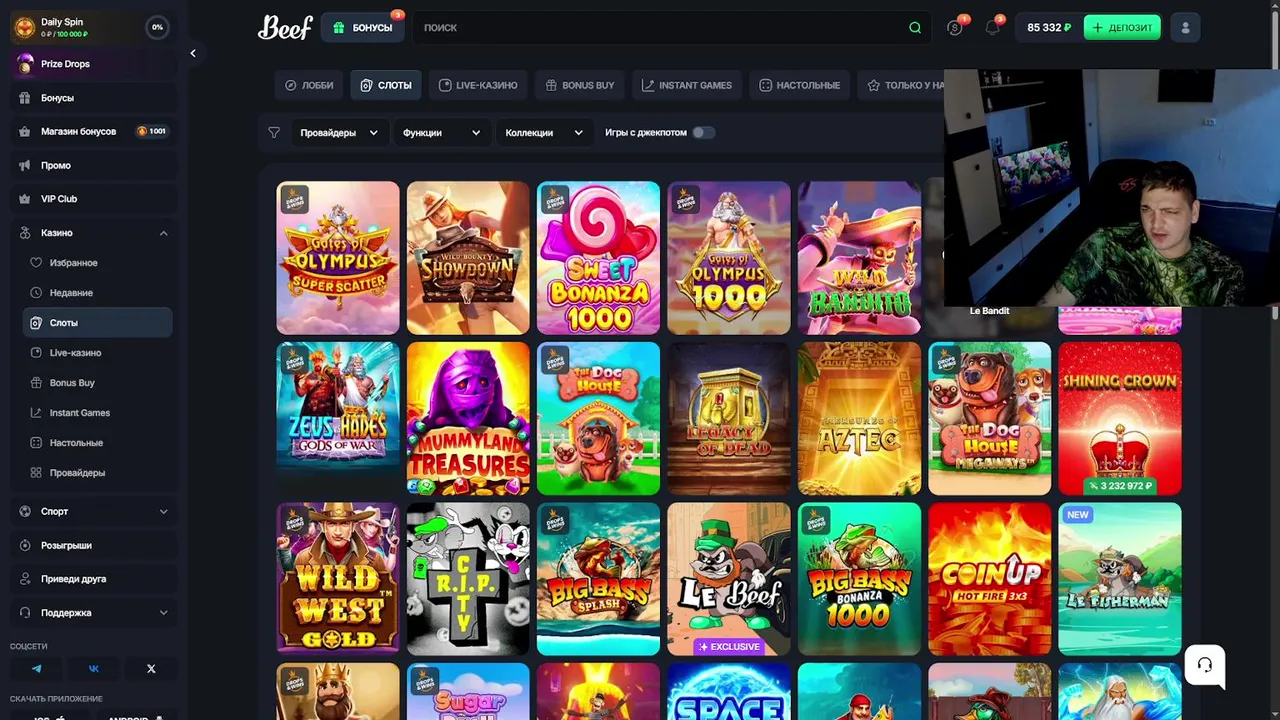Image resolution: width=1280 pixels, height=720 pixels.
Task: Open Live-казино in the sidebar
Action: [97, 353]
